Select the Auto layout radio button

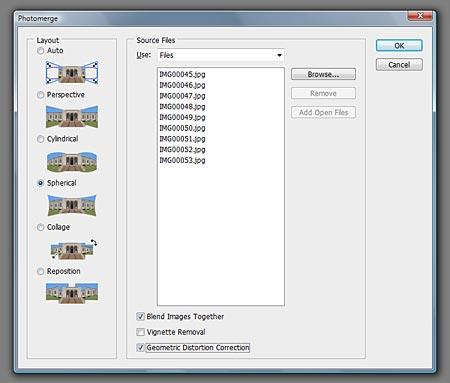[x=40, y=51]
